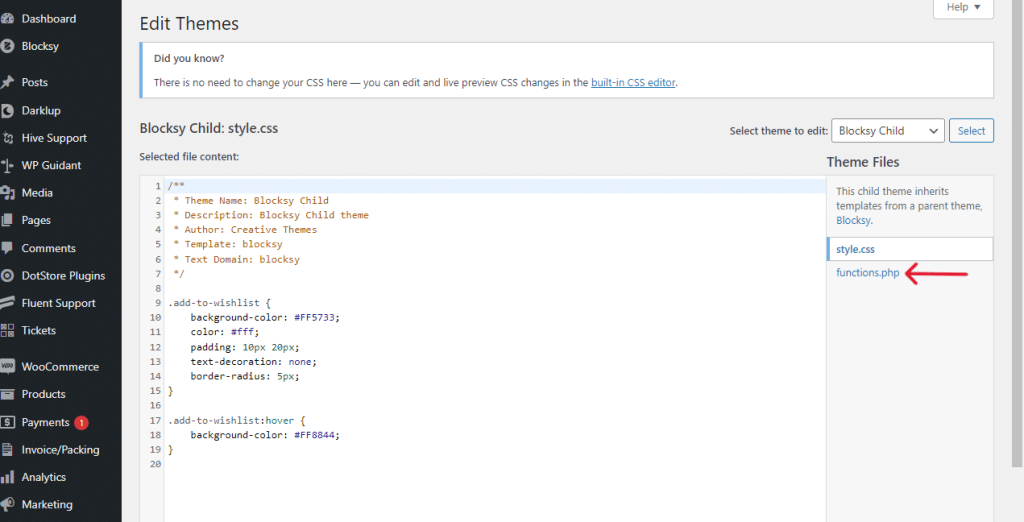
Task: Click the Blocksy logo icon
Action: pos(7,46)
